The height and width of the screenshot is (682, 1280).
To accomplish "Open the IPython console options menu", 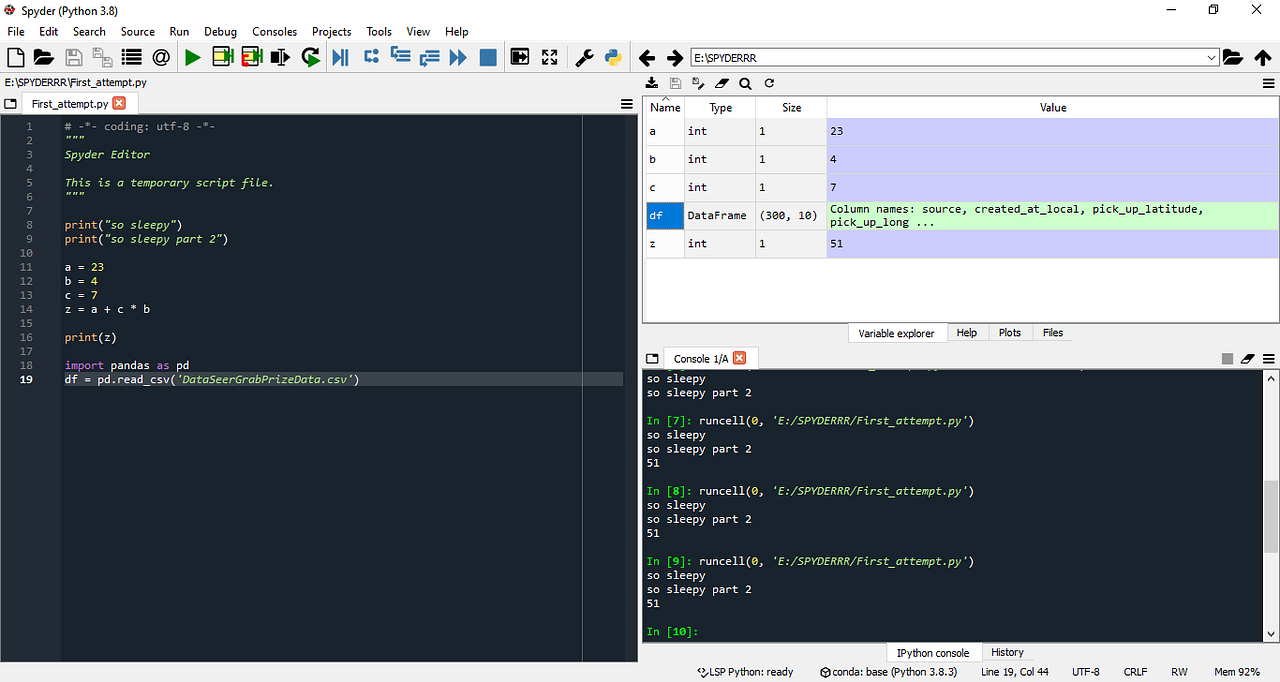I will (1268, 358).
